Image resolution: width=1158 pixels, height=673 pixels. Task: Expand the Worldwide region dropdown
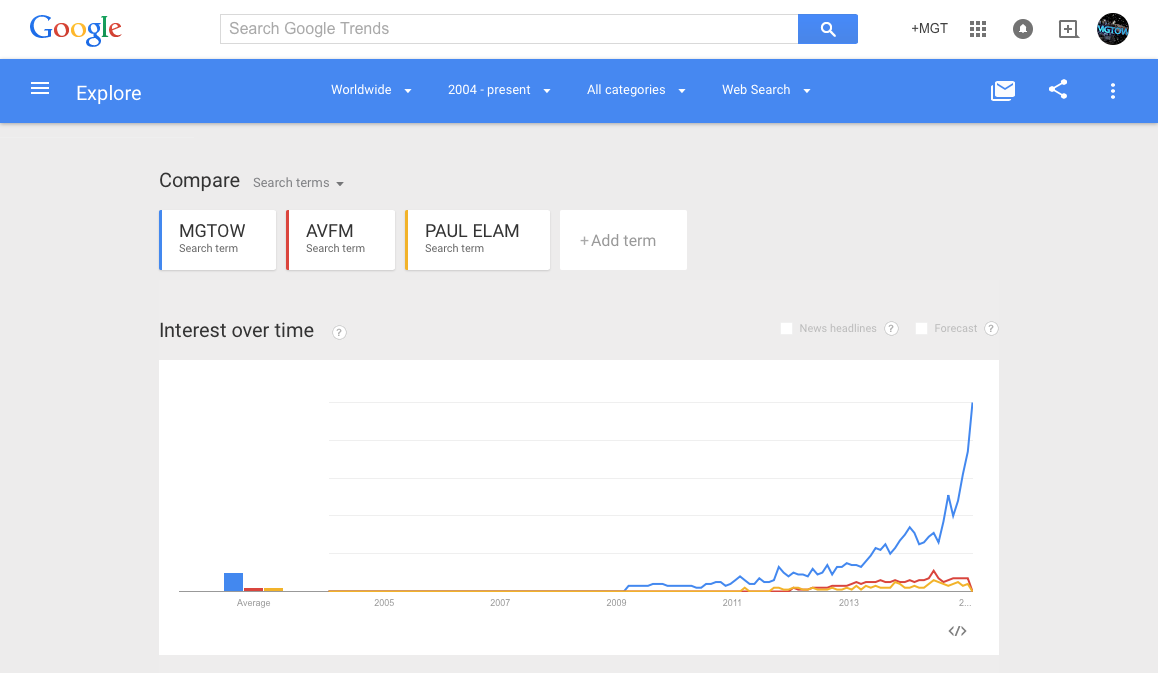click(371, 90)
